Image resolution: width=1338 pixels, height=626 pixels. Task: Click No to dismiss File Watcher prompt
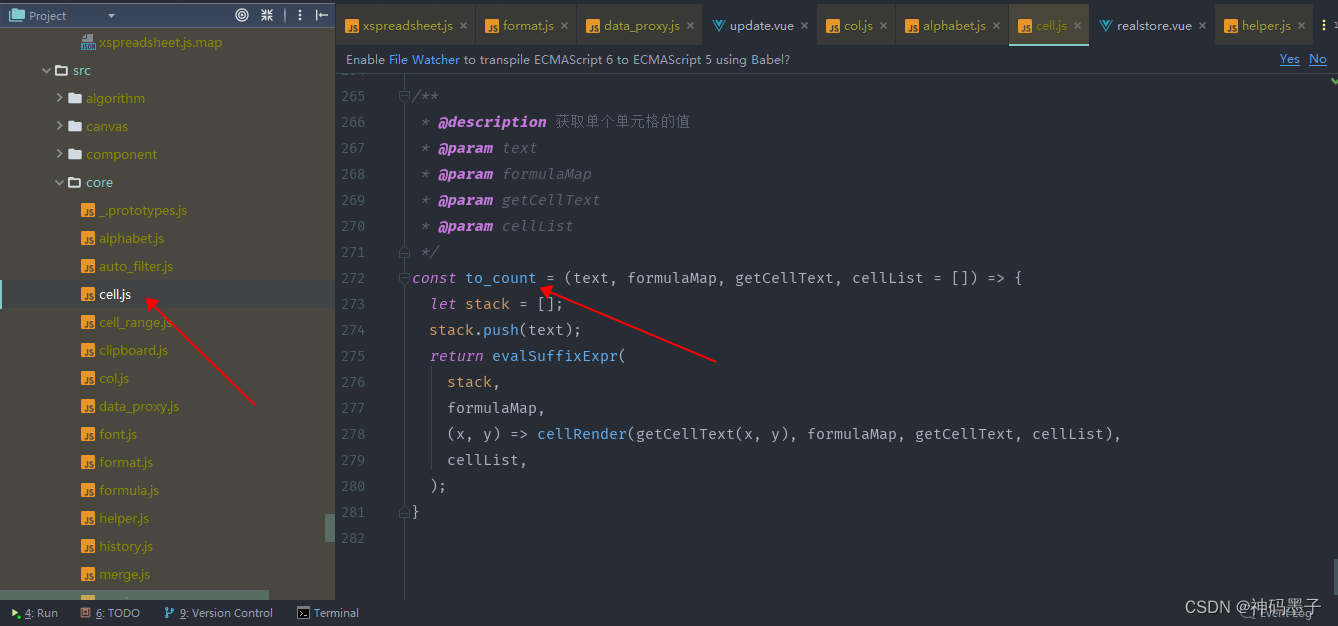click(1318, 59)
